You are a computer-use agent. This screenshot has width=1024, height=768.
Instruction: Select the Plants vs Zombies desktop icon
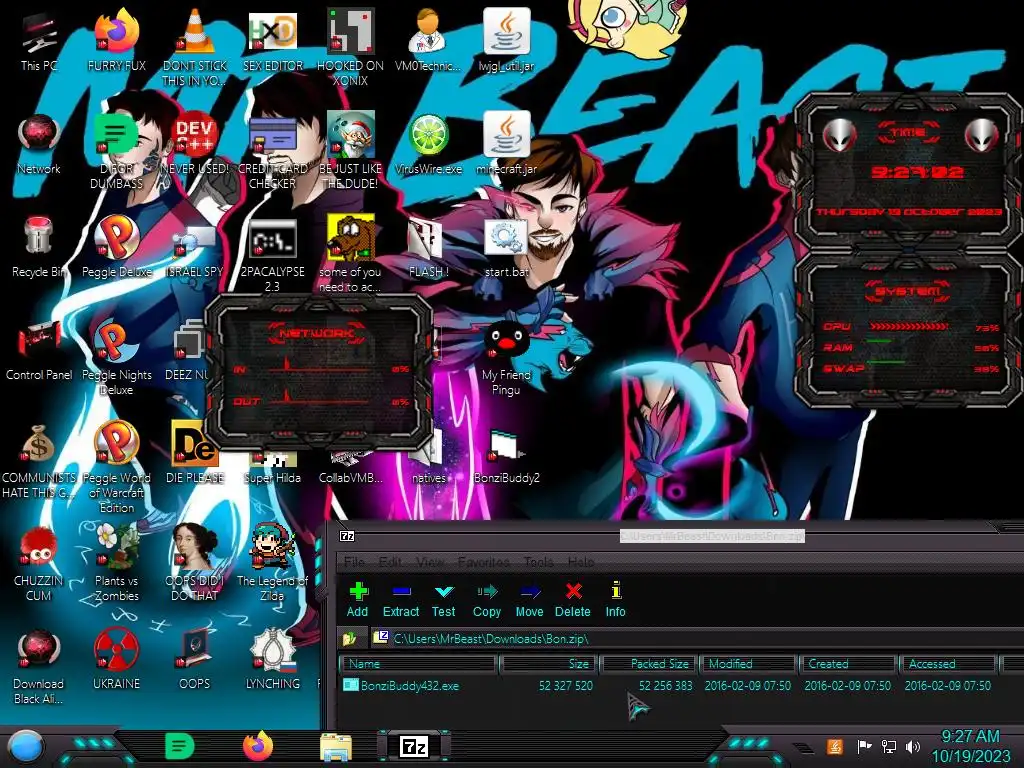pos(116,563)
